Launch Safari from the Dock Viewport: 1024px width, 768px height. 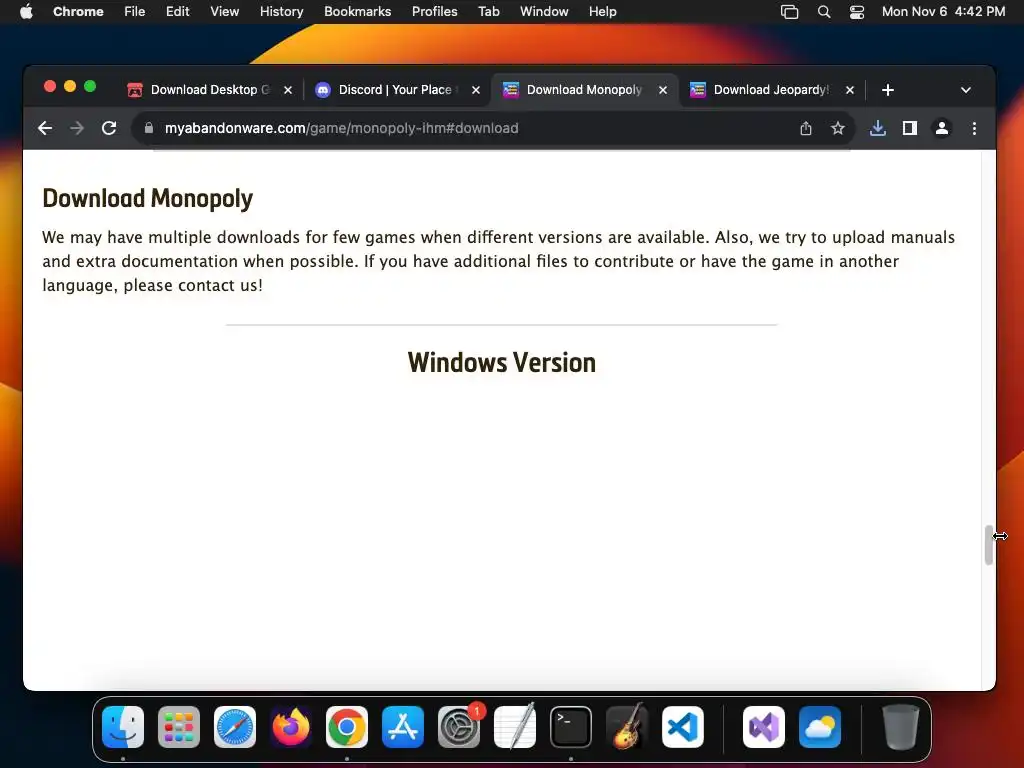235,727
